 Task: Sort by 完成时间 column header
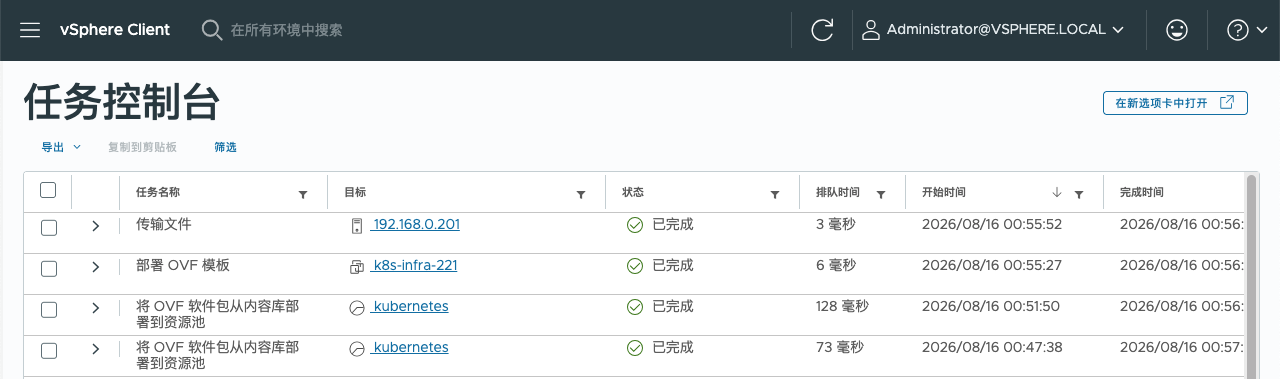click(1142, 192)
